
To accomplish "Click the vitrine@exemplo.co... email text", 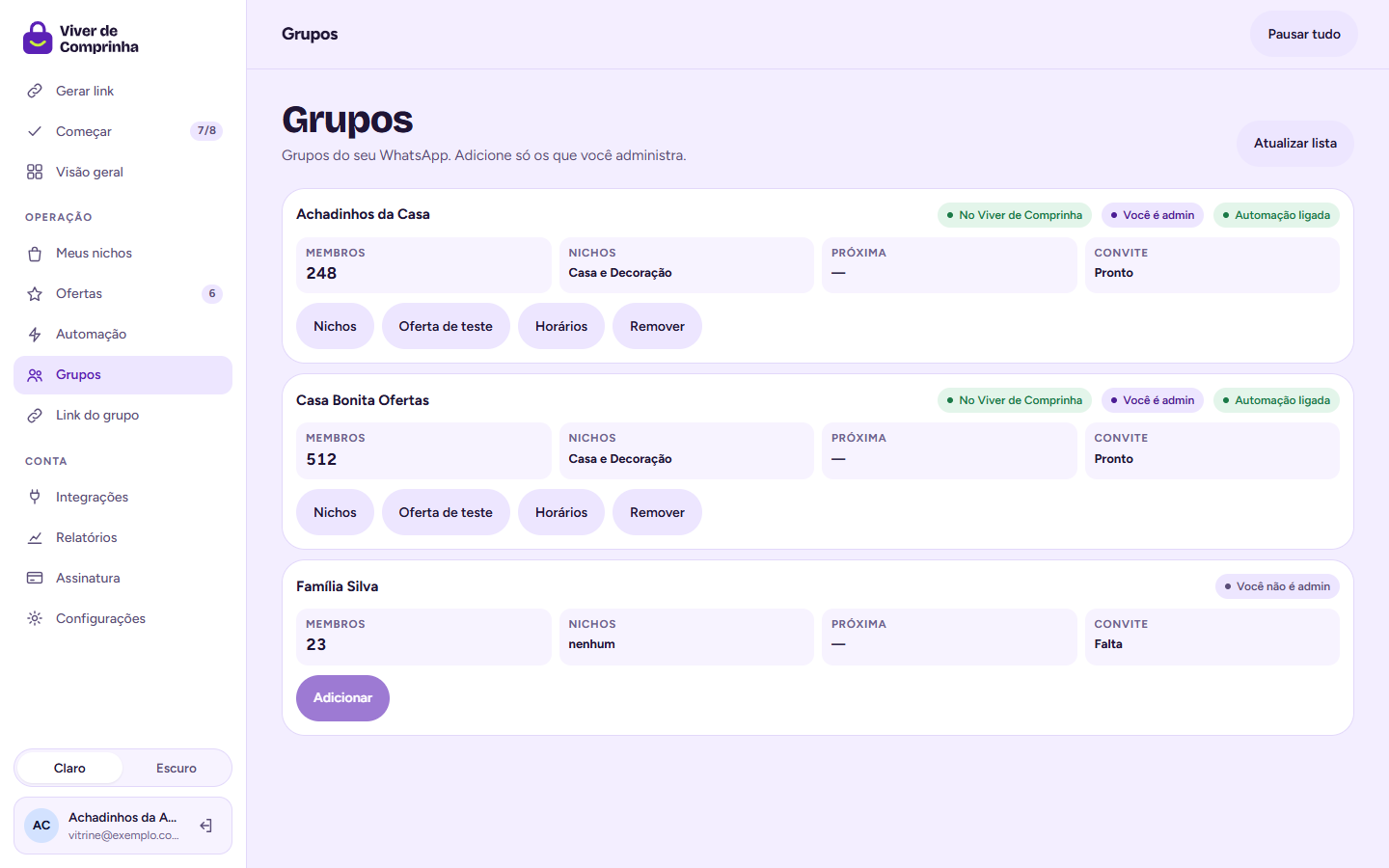I will tap(123, 835).
